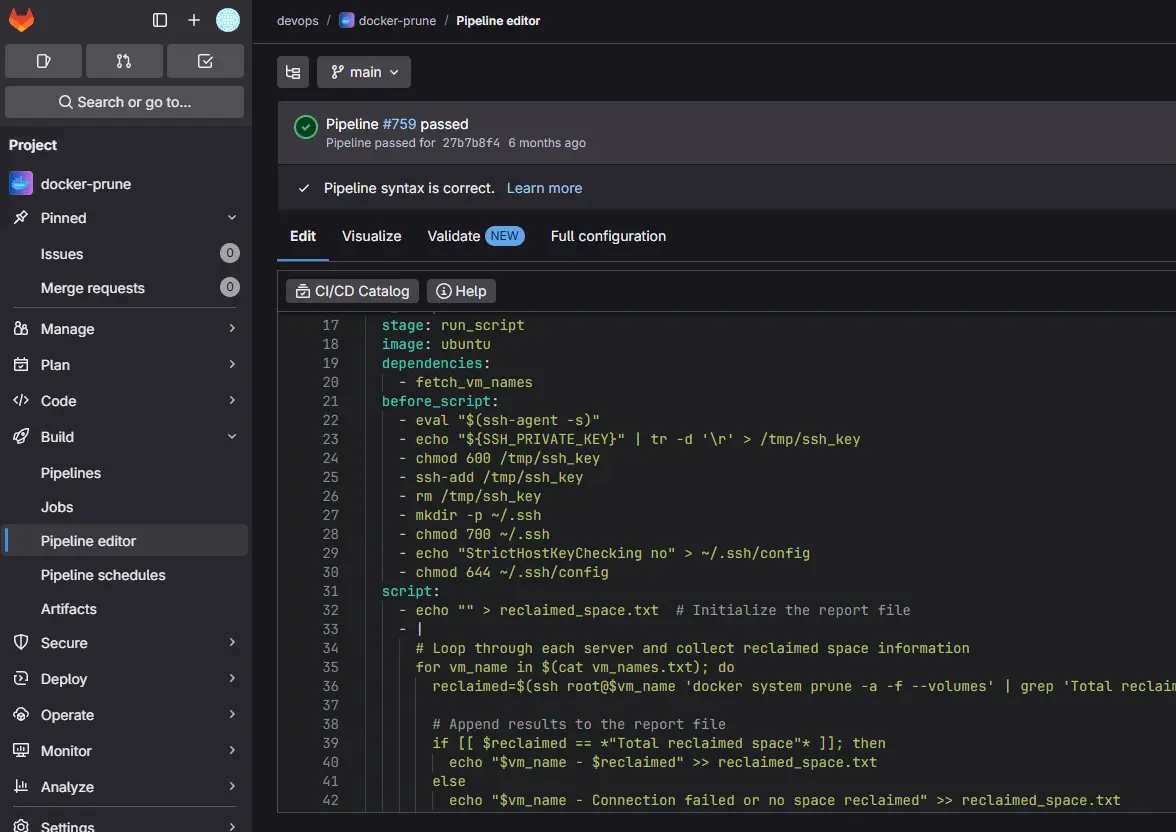The image size is (1176, 832).
Task: Switch to the Validate tab
Action: 454,236
